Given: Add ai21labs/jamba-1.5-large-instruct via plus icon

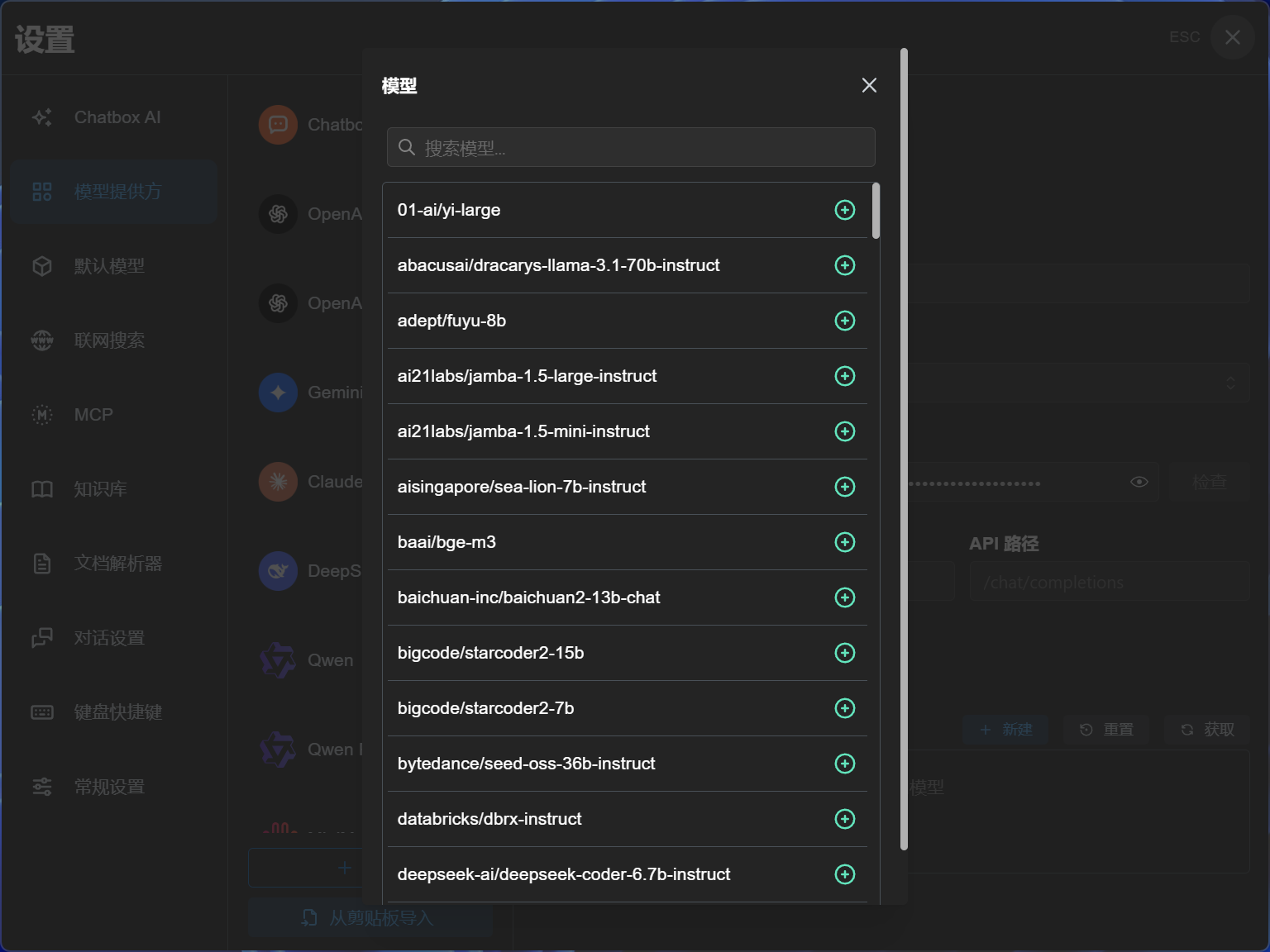Looking at the screenshot, I should 844,376.
